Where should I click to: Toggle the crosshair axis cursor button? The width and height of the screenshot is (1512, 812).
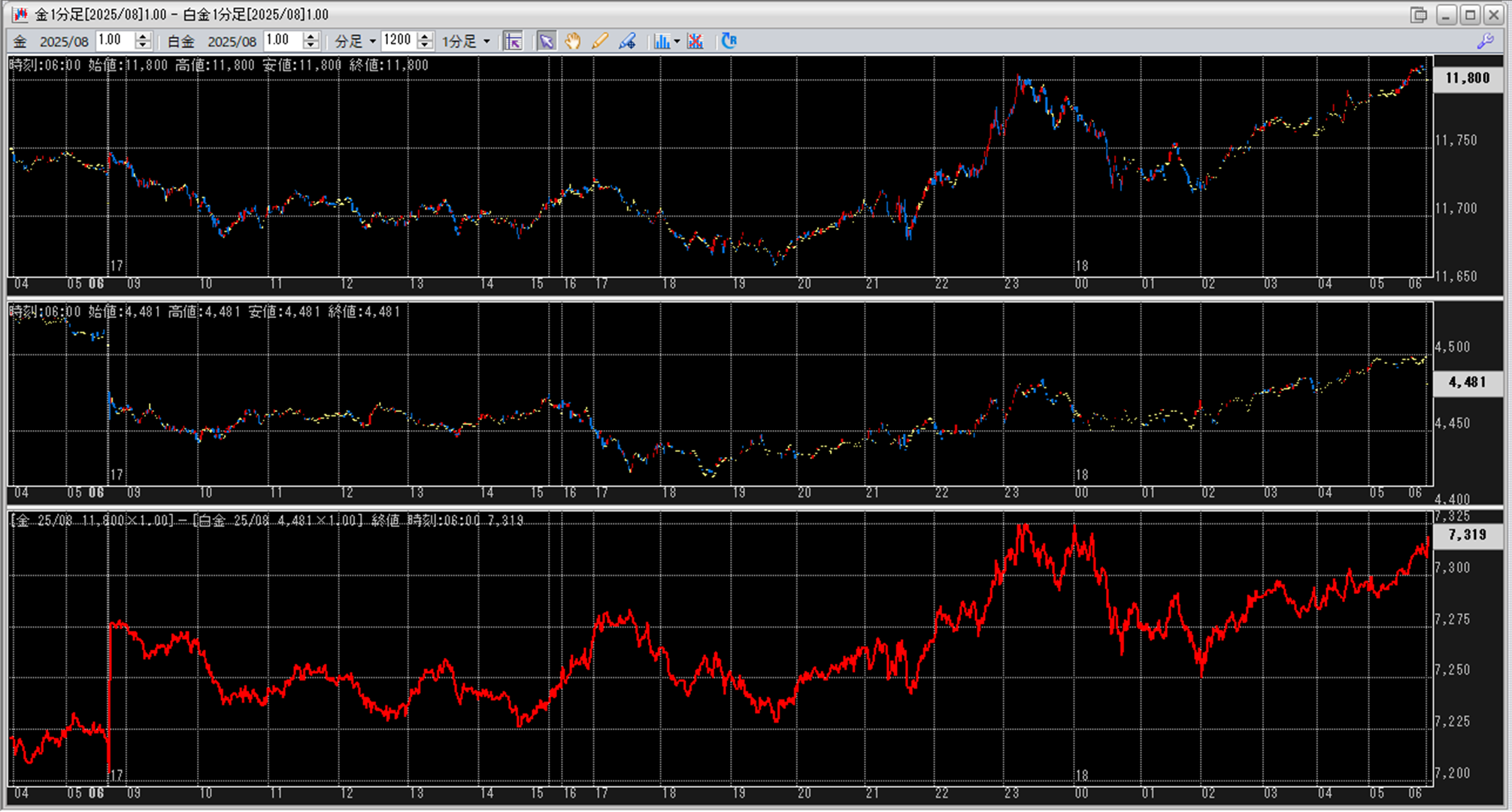tap(513, 41)
